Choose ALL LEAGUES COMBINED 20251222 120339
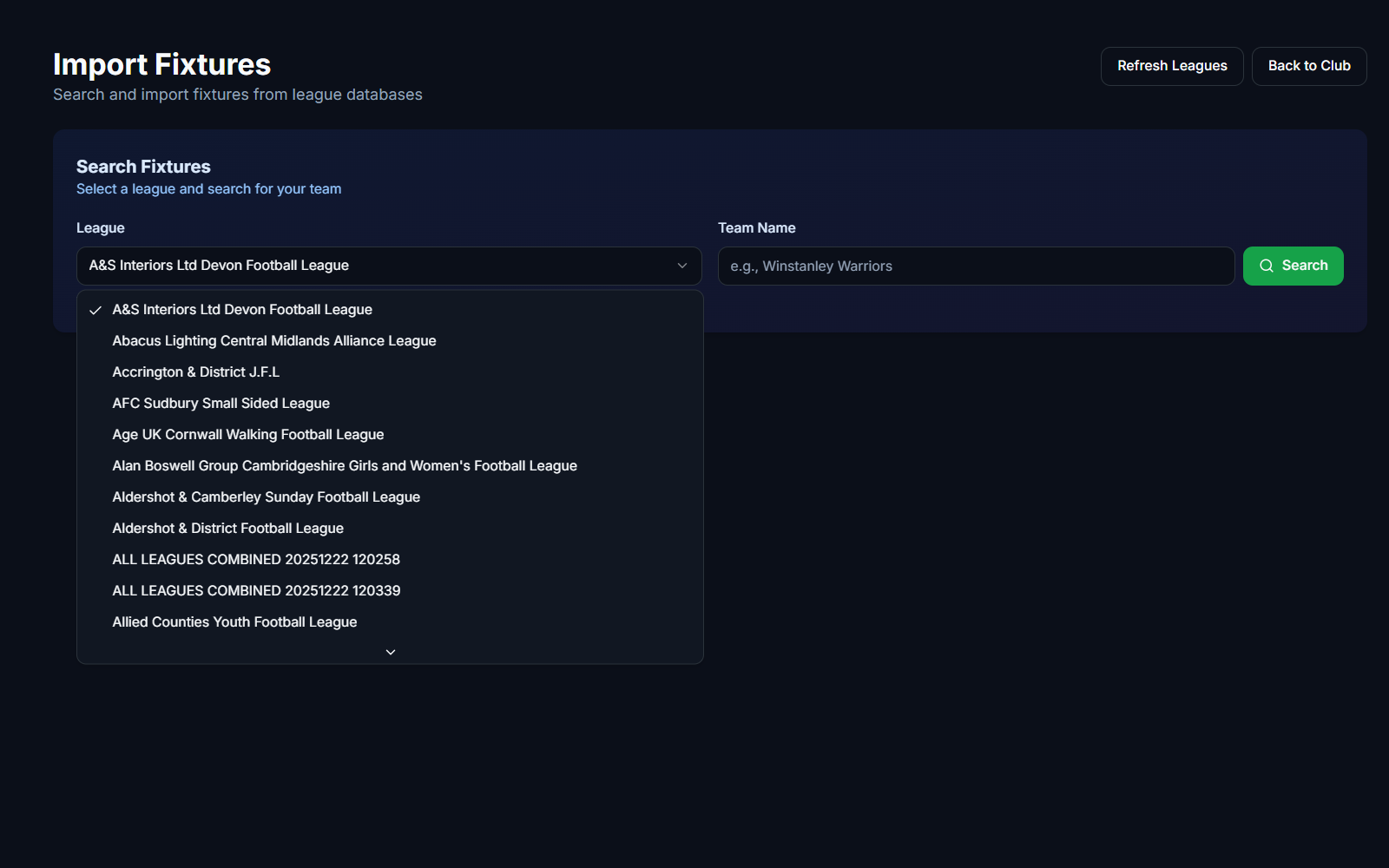1389x868 pixels. 256,591
